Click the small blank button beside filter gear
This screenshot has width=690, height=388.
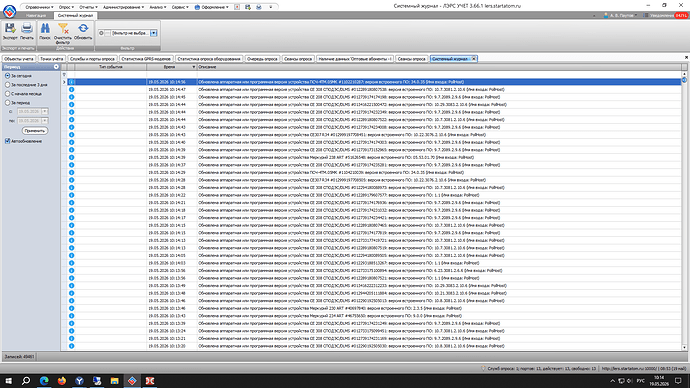107,33
